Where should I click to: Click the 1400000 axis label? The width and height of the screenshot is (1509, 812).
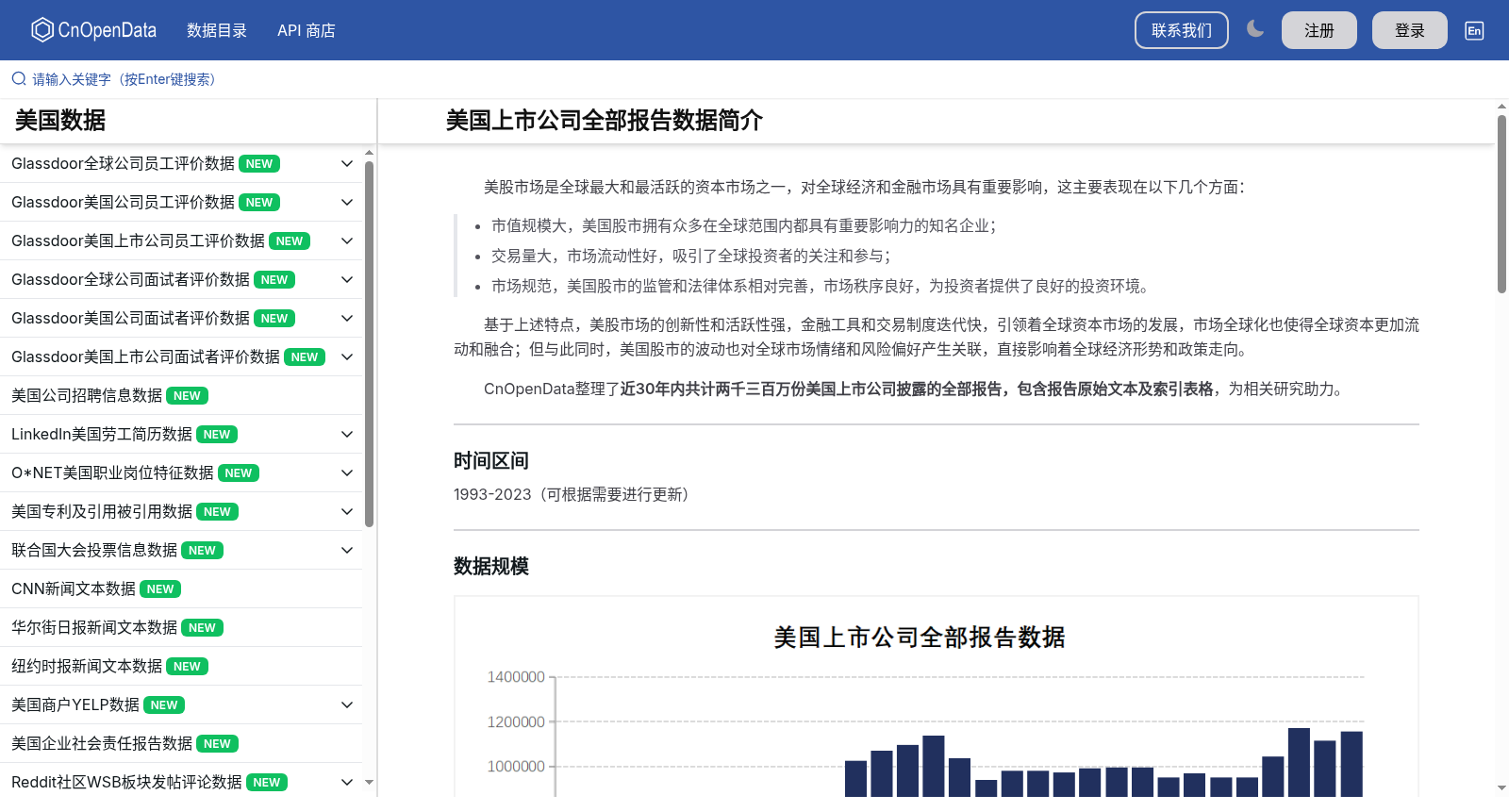tap(516, 677)
